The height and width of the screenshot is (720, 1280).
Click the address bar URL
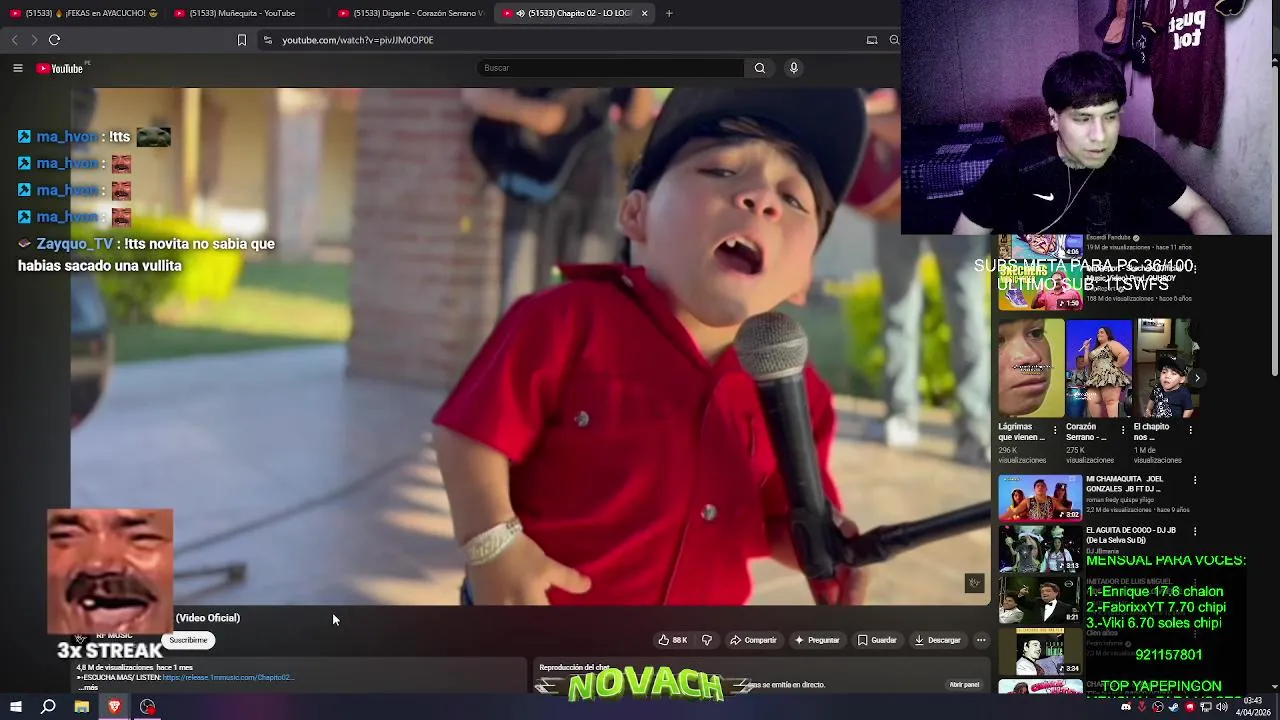(357, 40)
